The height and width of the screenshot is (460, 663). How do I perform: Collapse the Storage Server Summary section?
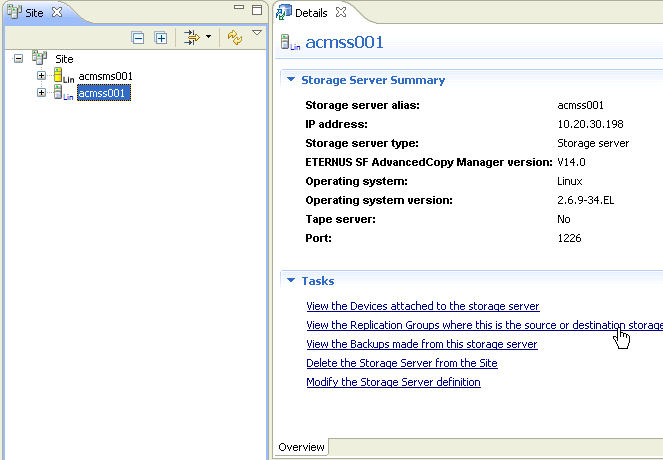pos(291,79)
